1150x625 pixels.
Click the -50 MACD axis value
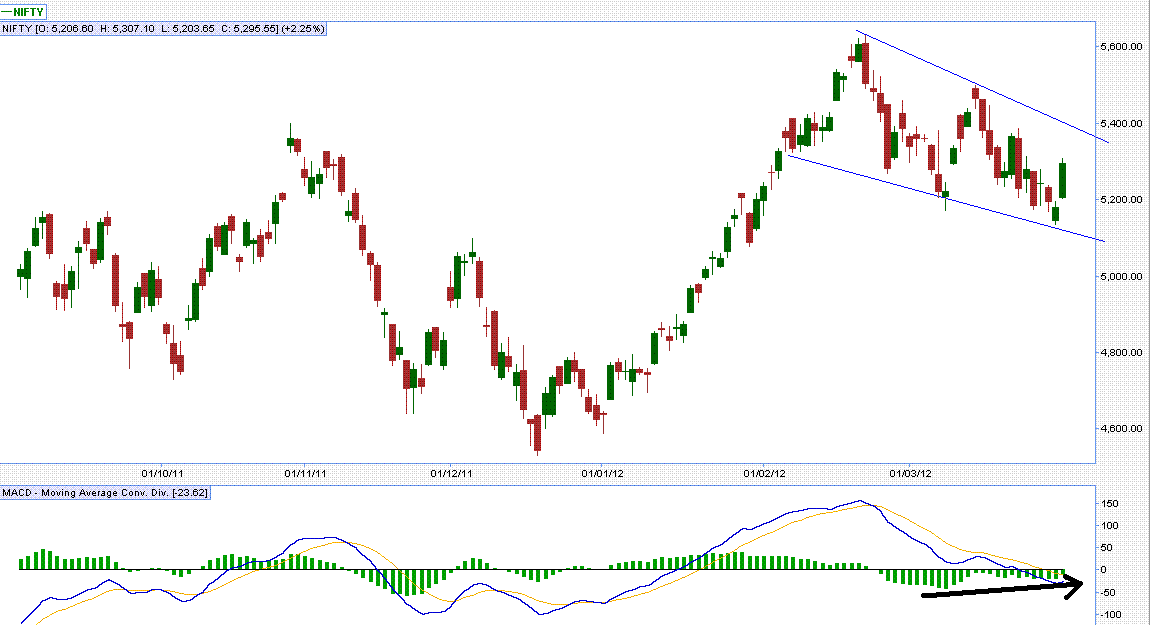(x=1108, y=593)
